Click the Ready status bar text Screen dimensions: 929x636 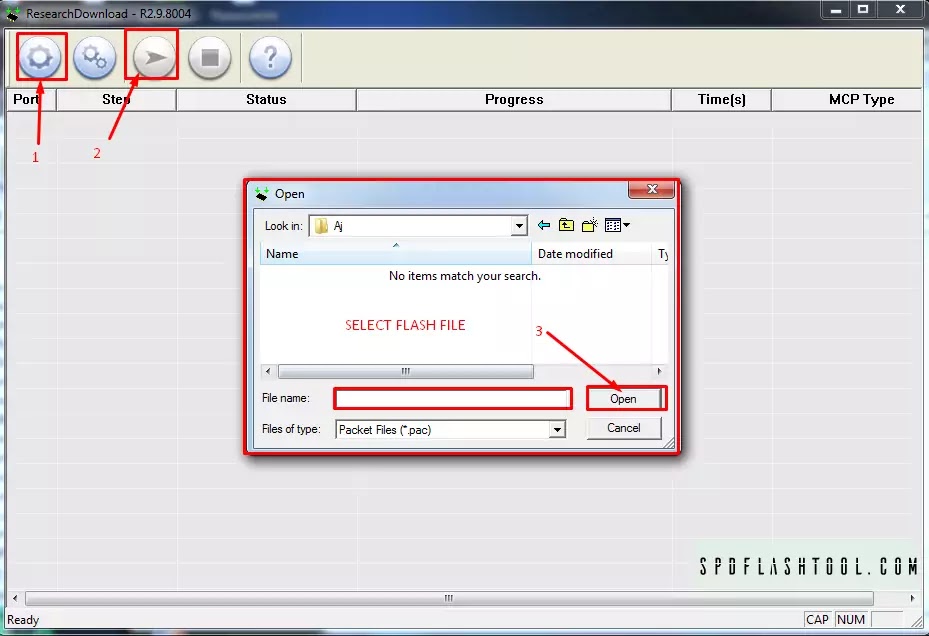23,620
